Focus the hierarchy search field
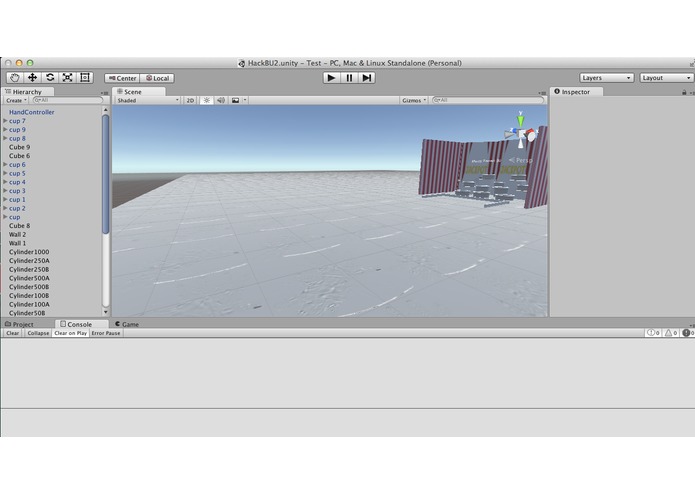695x494 pixels. pyautogui.click(x=68, y=101)
